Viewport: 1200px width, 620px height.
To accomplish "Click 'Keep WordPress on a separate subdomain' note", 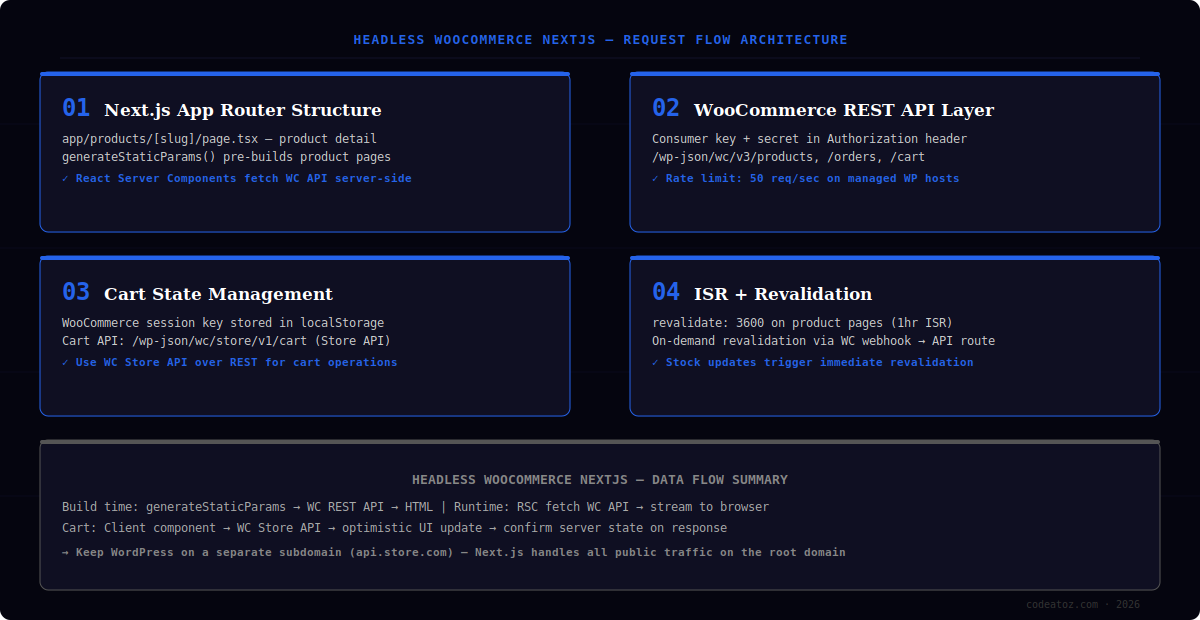I will [454, 552].
